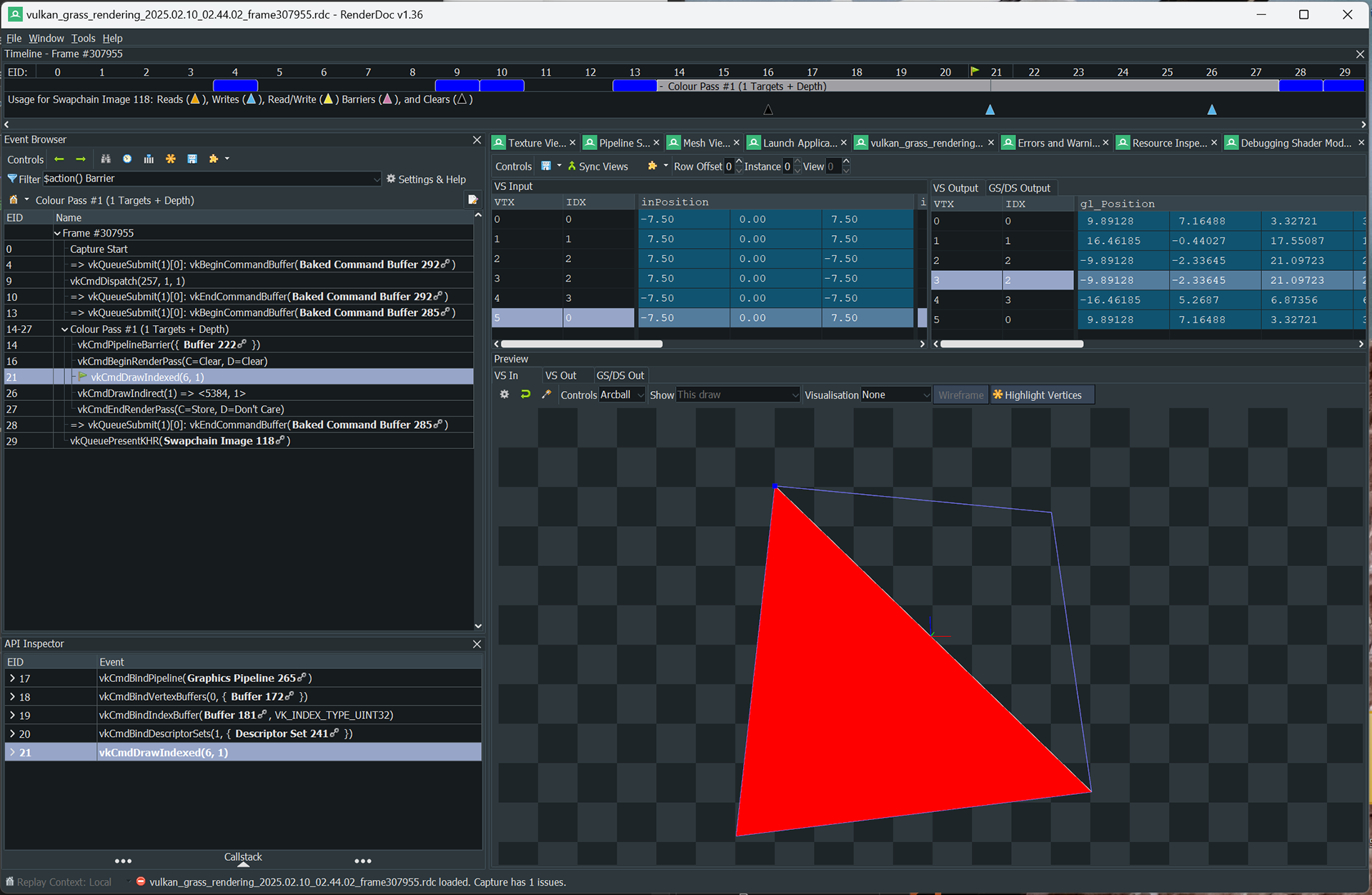The height and width of the screenshot is (895, 1372).
Task: Open the Controls Arcball dropdown
Action: 640,395
